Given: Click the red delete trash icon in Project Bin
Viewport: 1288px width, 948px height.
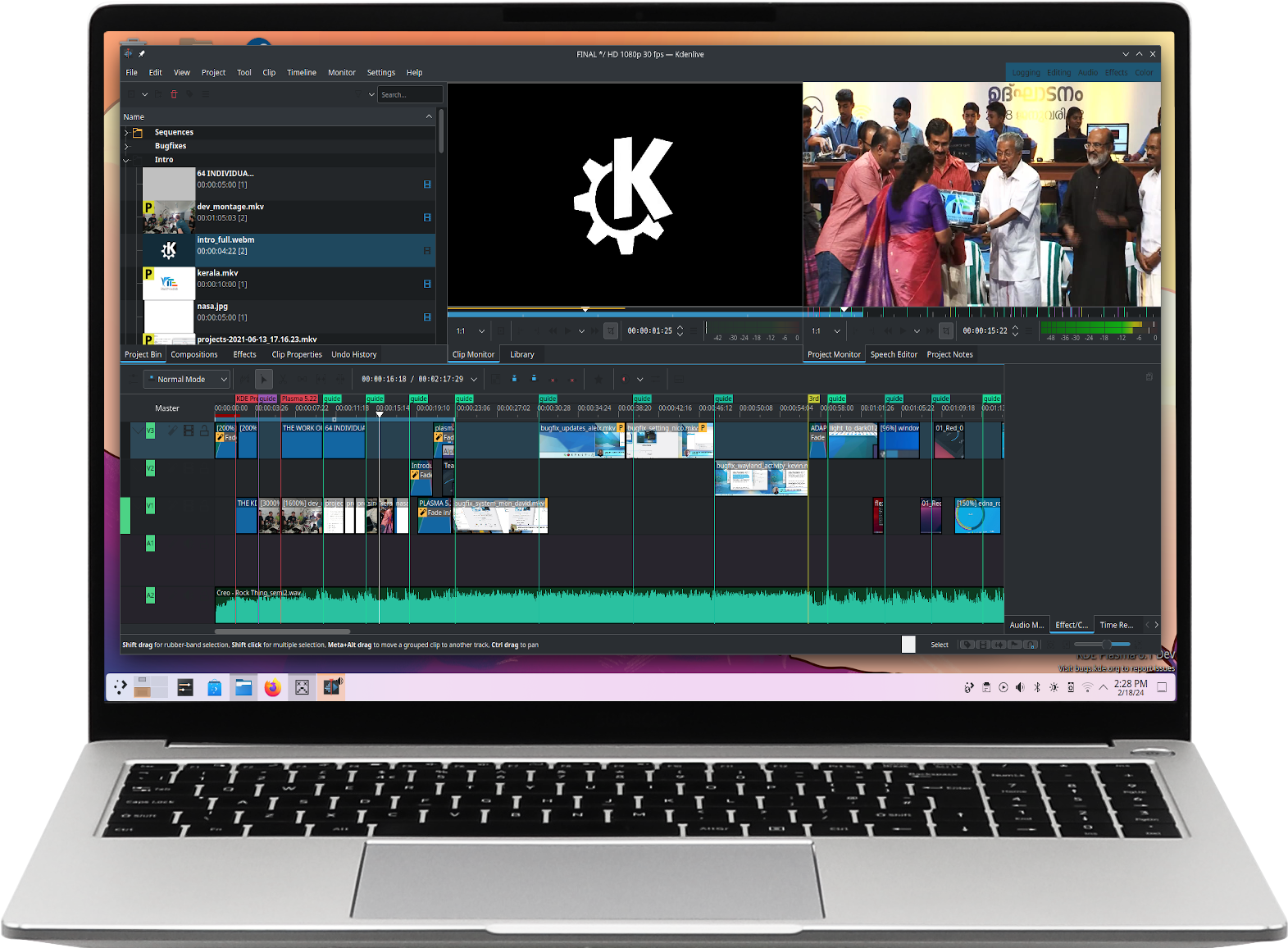Looking at the screenshot, I should click(x=174, y=94).
